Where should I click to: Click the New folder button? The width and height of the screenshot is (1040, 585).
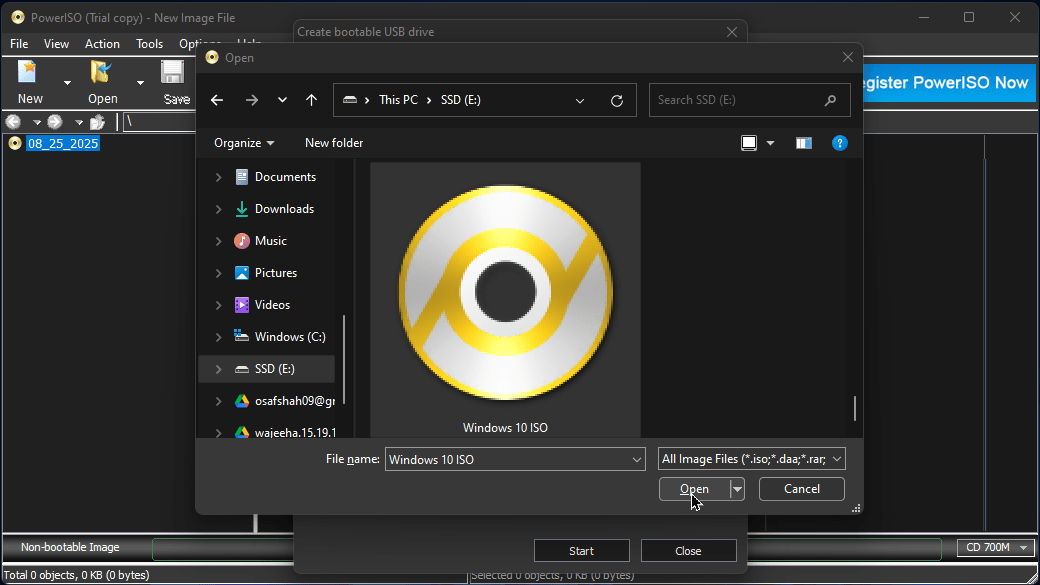coord(333,143)
